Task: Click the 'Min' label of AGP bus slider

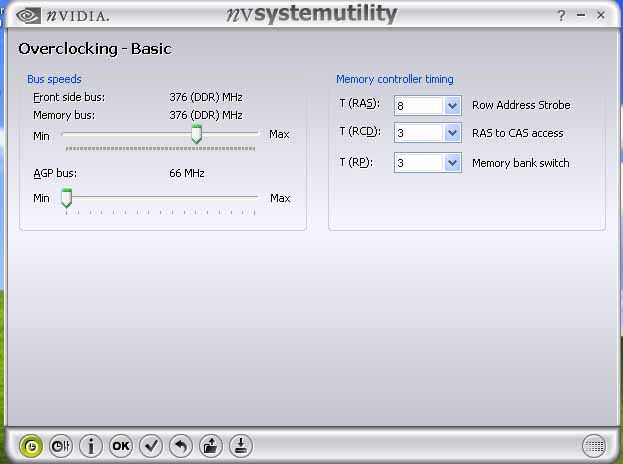Action: click(41, 198)
